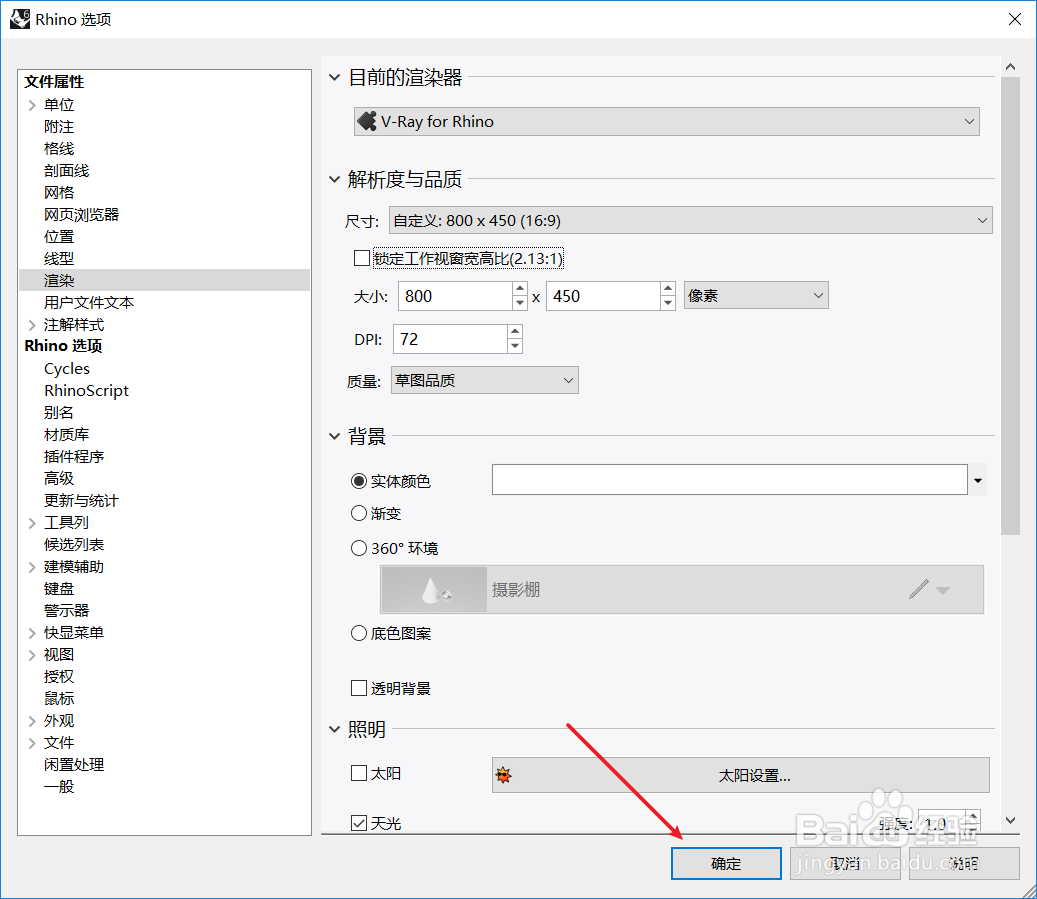The width and height of the screenshot is (1037, 899).
Task: Select the 360° 环境 radio button
Action: (x=358, y=548)
